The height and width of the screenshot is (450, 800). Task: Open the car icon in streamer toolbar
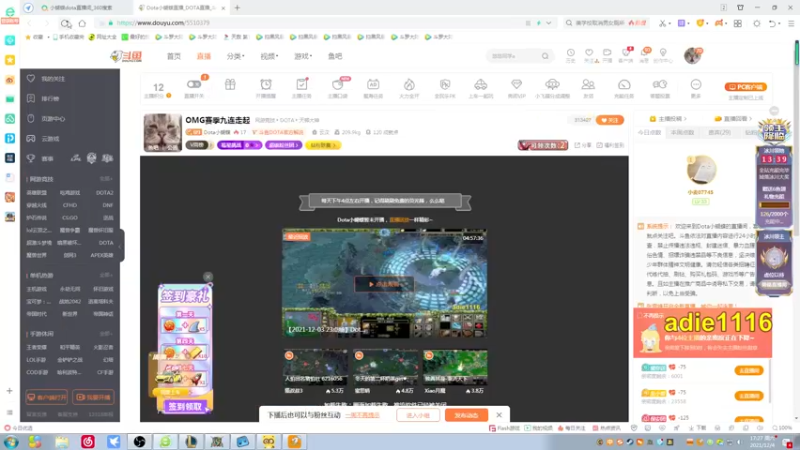click(481, 87)
